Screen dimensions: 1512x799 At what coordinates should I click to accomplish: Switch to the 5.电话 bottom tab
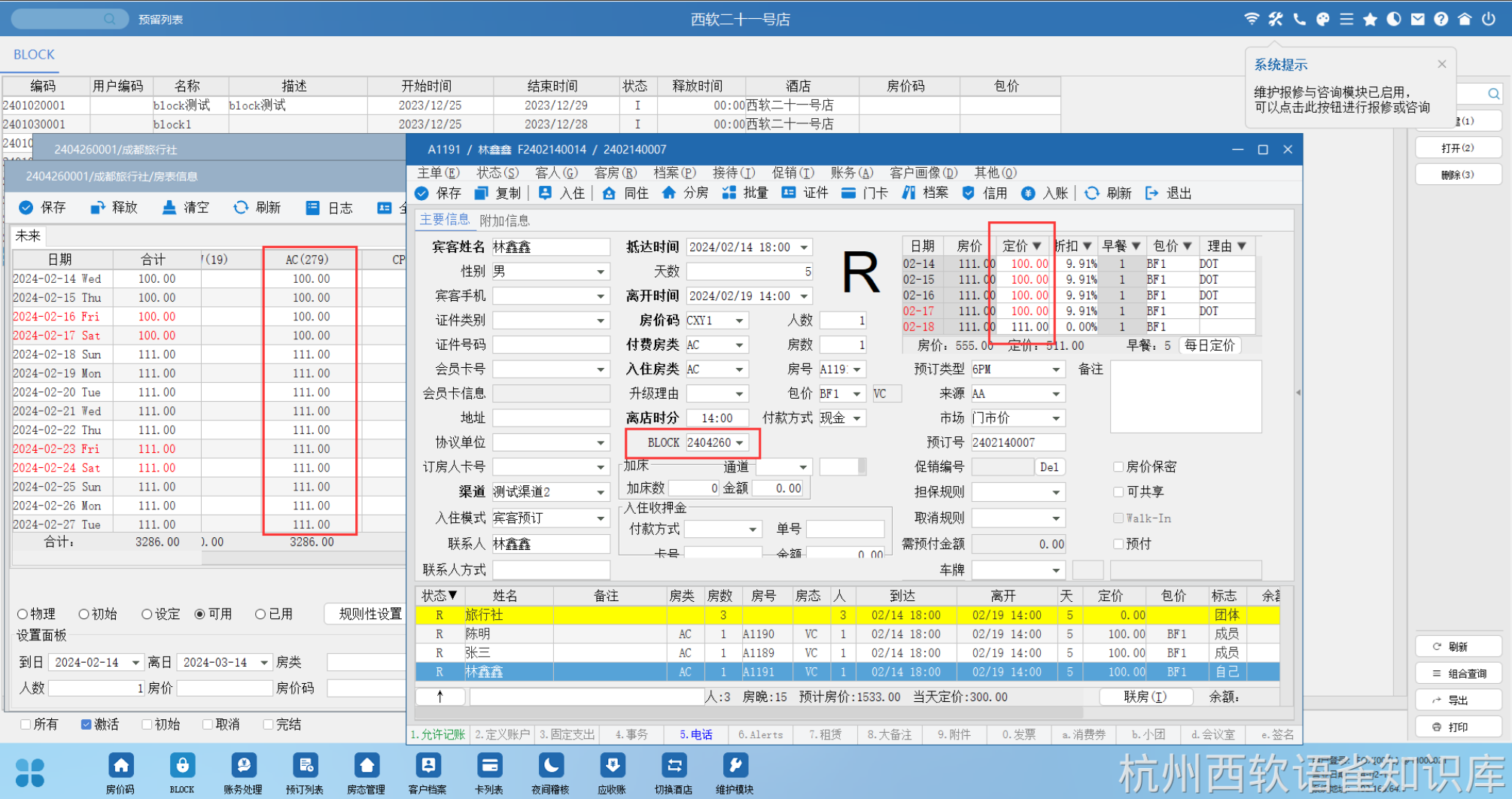pyautogui.click(x=696, y=734)
